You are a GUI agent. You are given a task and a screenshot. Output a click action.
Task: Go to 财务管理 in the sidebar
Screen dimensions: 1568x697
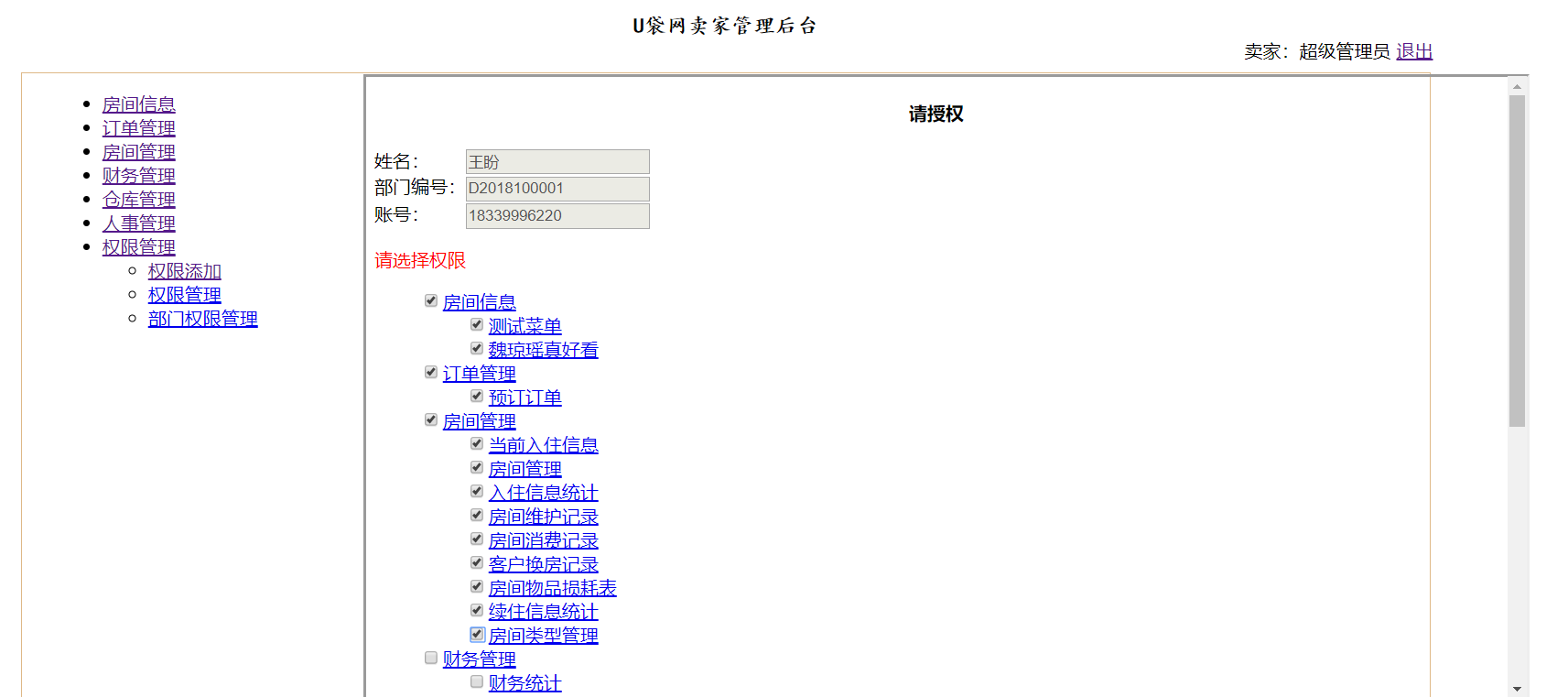coord(138,176)
